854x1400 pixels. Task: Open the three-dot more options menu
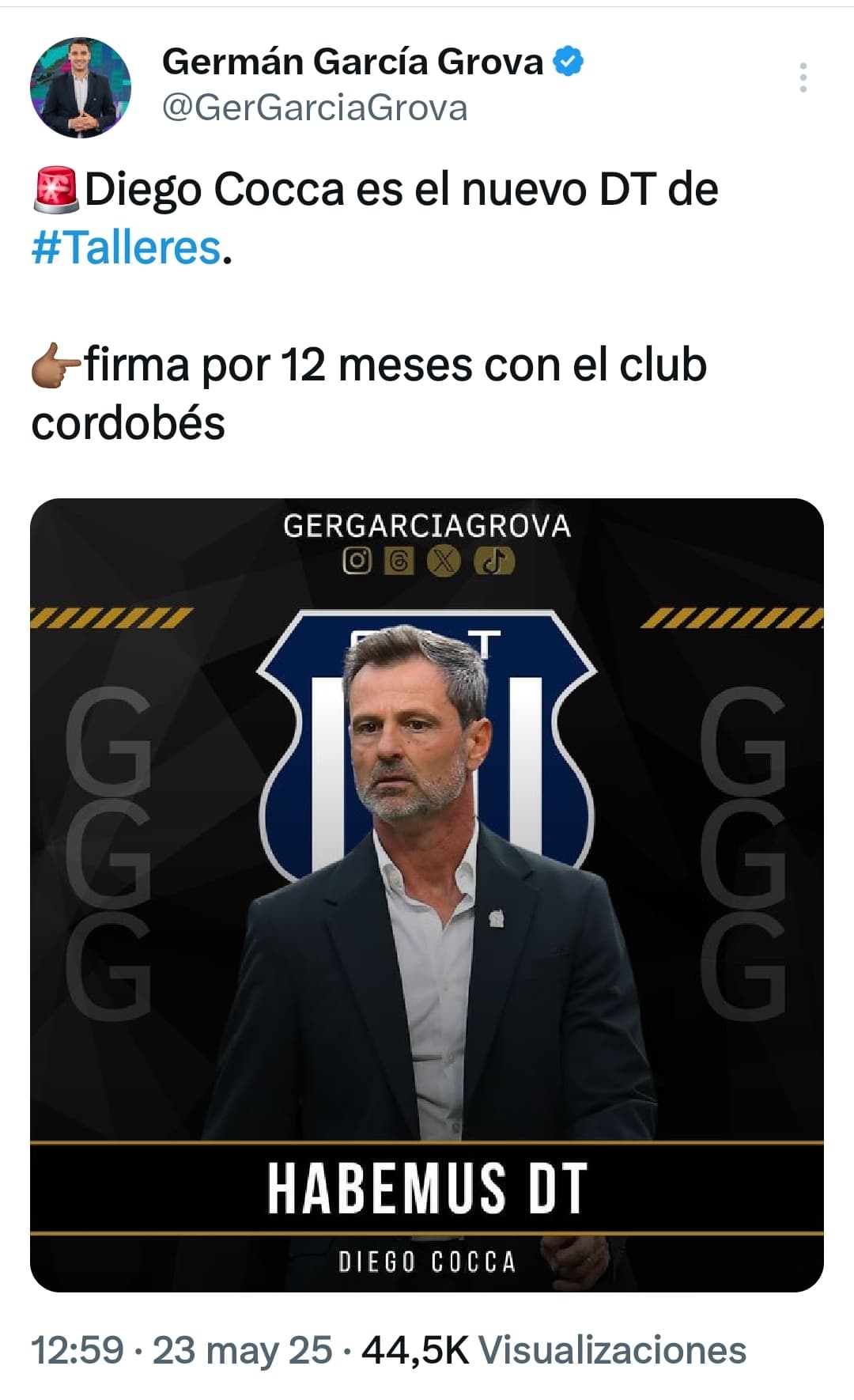pyautogui.click(x=803, y=78)
